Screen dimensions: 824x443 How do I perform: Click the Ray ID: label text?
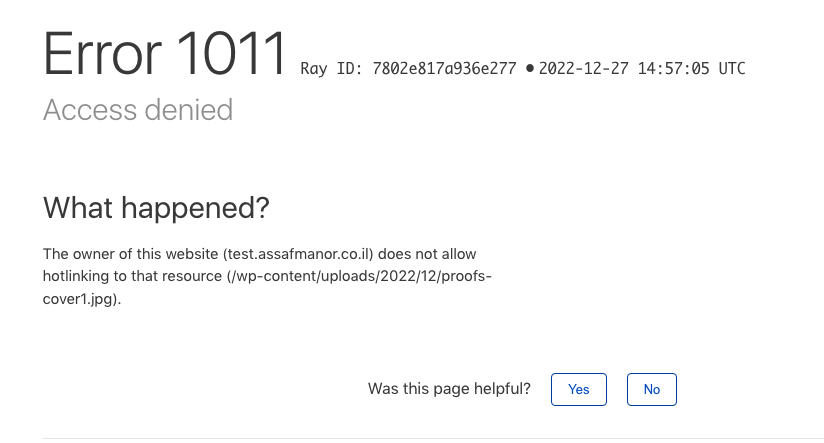click(x=332, y=69)
